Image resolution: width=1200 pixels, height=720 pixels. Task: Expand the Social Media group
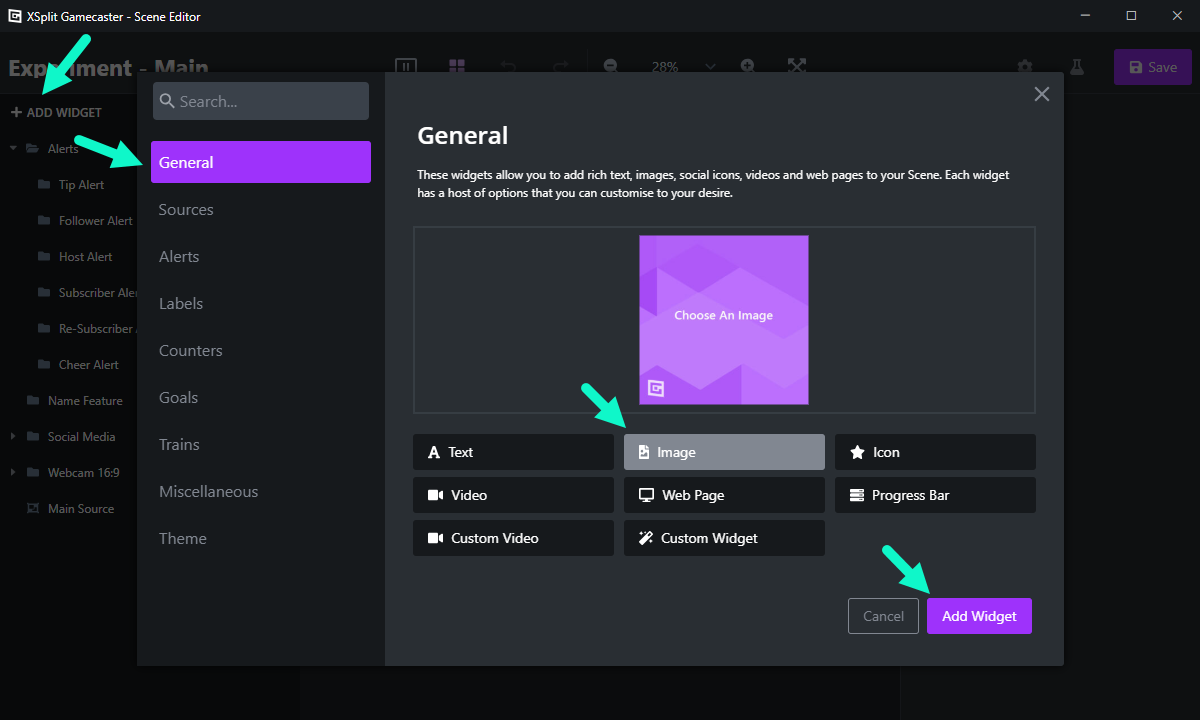(x=14, y=437)
